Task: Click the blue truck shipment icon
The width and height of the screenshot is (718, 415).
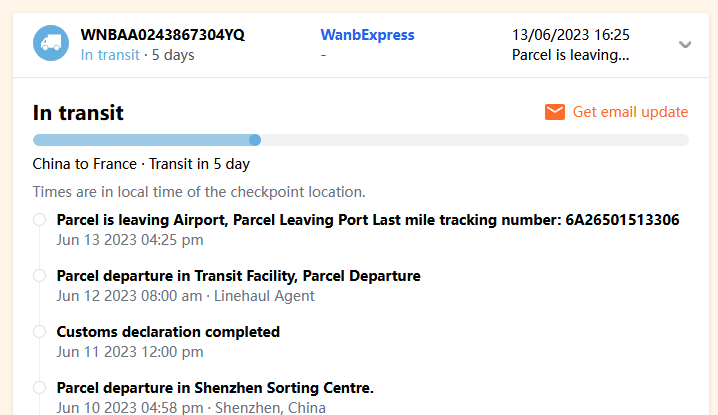Action: click(x=51, y=44)
